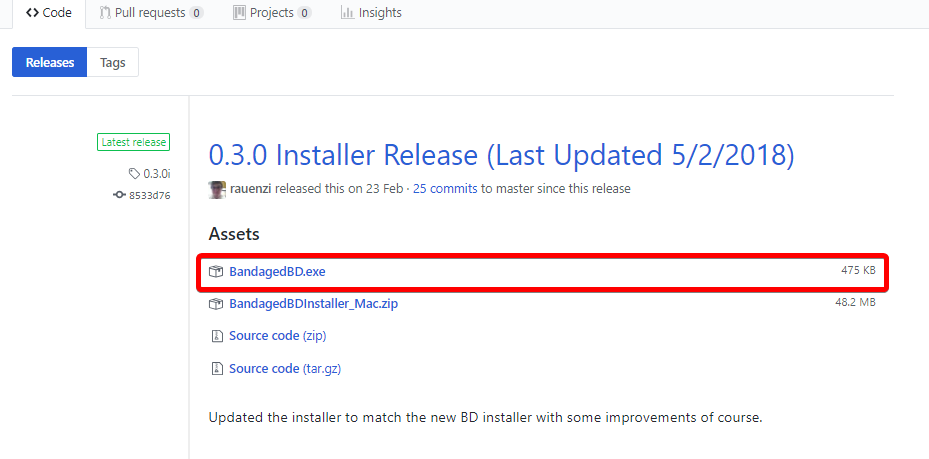This screenshot has width=929, height=459.
Task: Download Source code (tar.gz)
Action: (x=285, y=368)
